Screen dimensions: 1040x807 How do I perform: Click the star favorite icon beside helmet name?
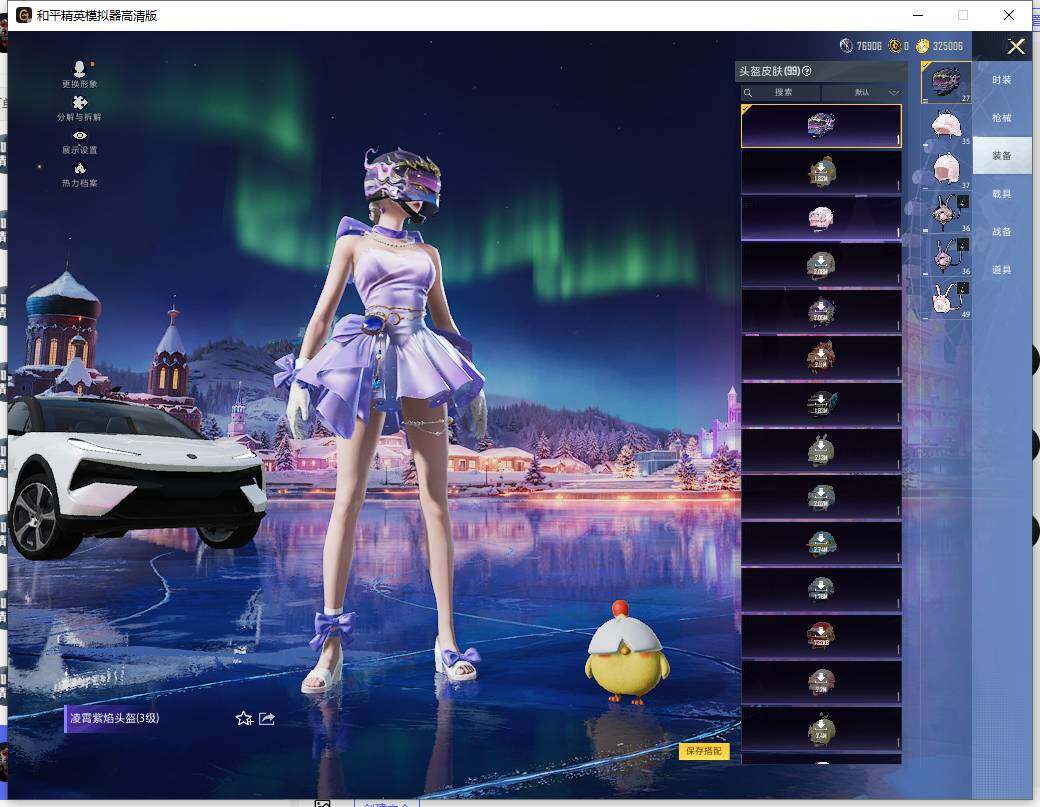(x=243, y=718)
